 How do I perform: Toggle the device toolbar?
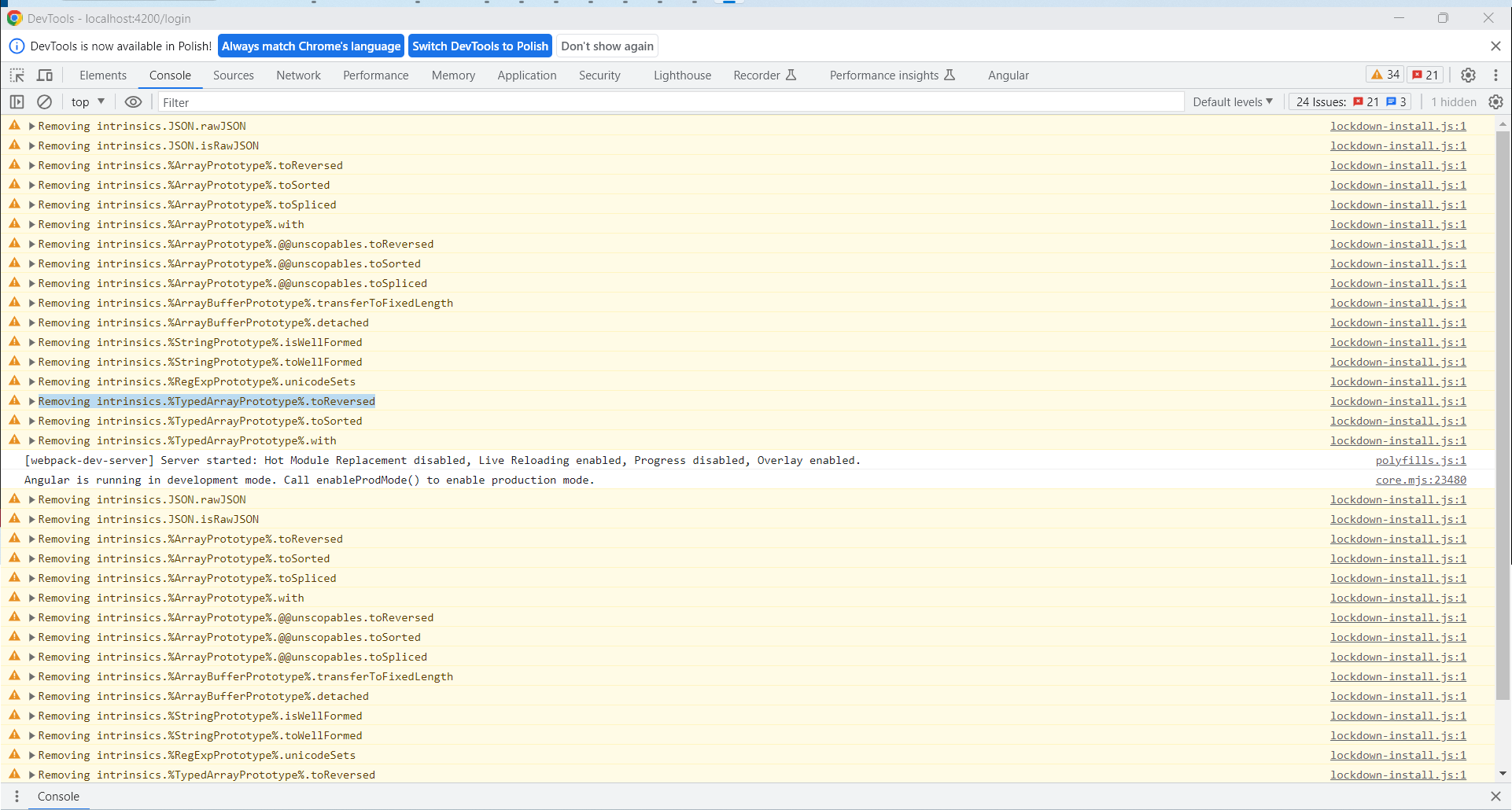(45, 75)
